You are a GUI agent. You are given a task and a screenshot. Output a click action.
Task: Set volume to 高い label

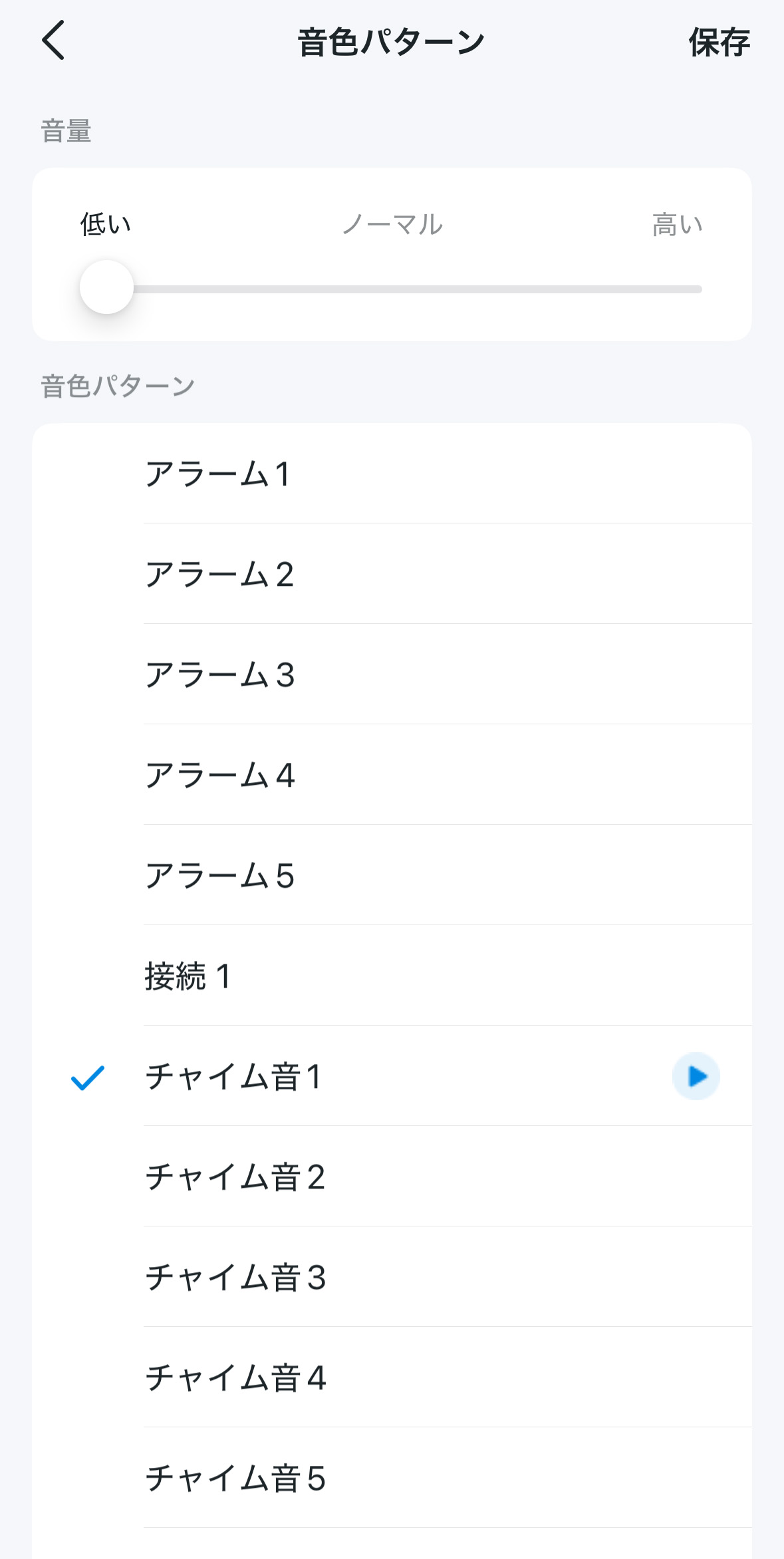click(x=677, y=225)
